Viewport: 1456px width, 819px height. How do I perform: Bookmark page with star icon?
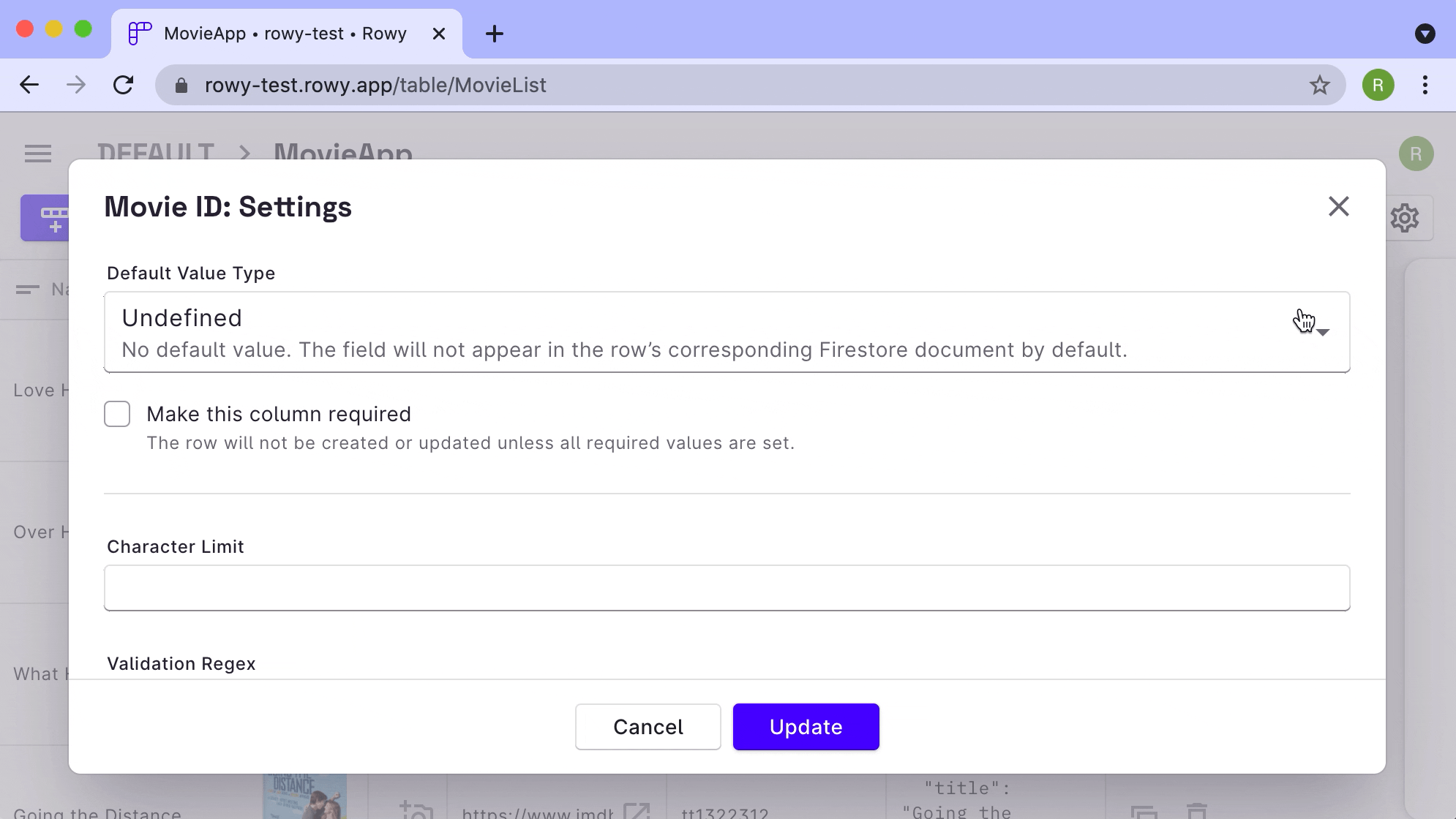click(1319, 85)
